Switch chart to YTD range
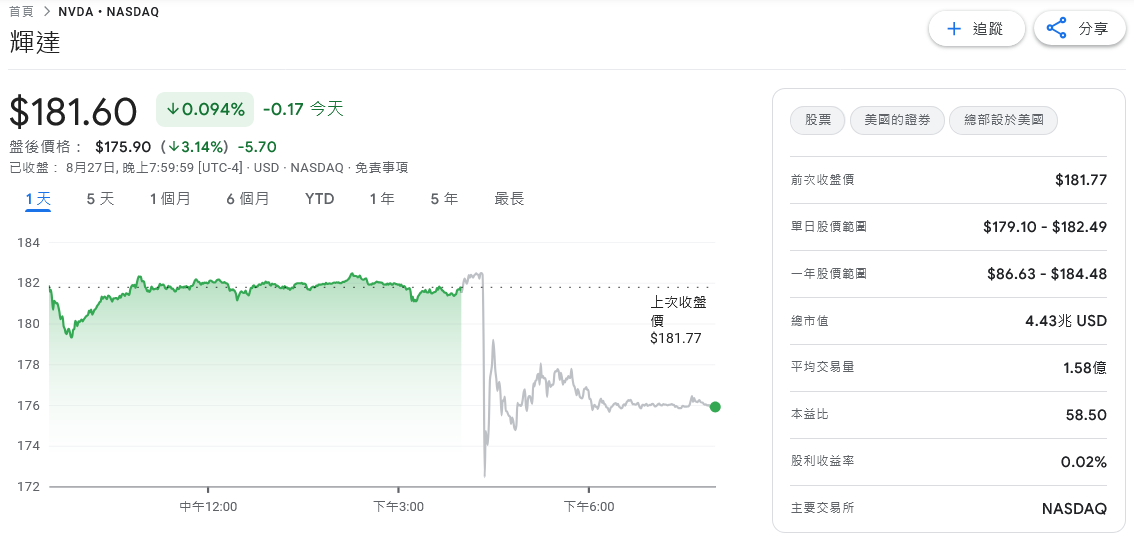Viewport: 1134px width, 535px height. [x=319, y=199]
